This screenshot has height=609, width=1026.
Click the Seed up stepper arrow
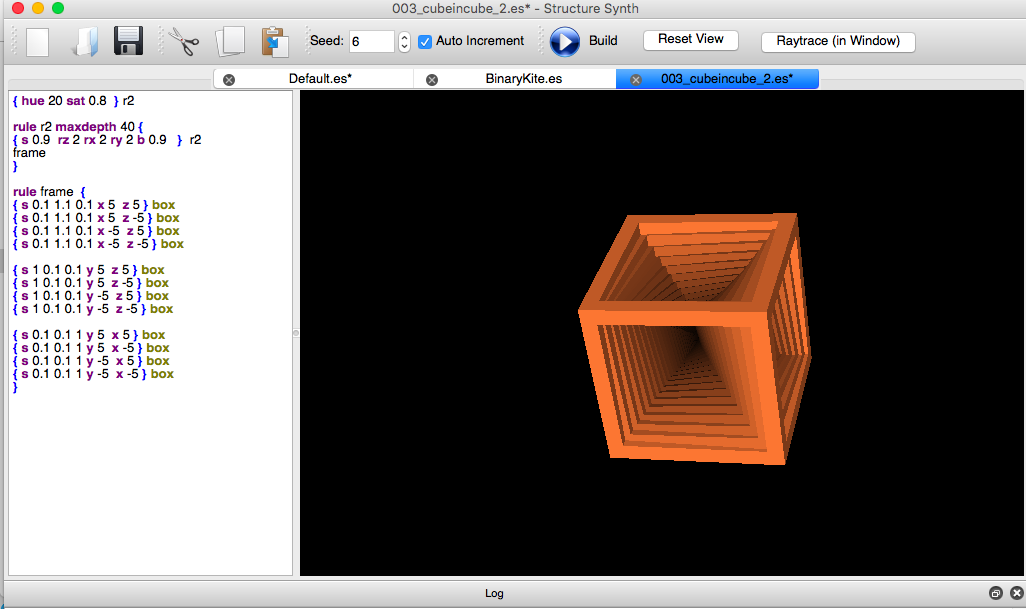point(403,36)
